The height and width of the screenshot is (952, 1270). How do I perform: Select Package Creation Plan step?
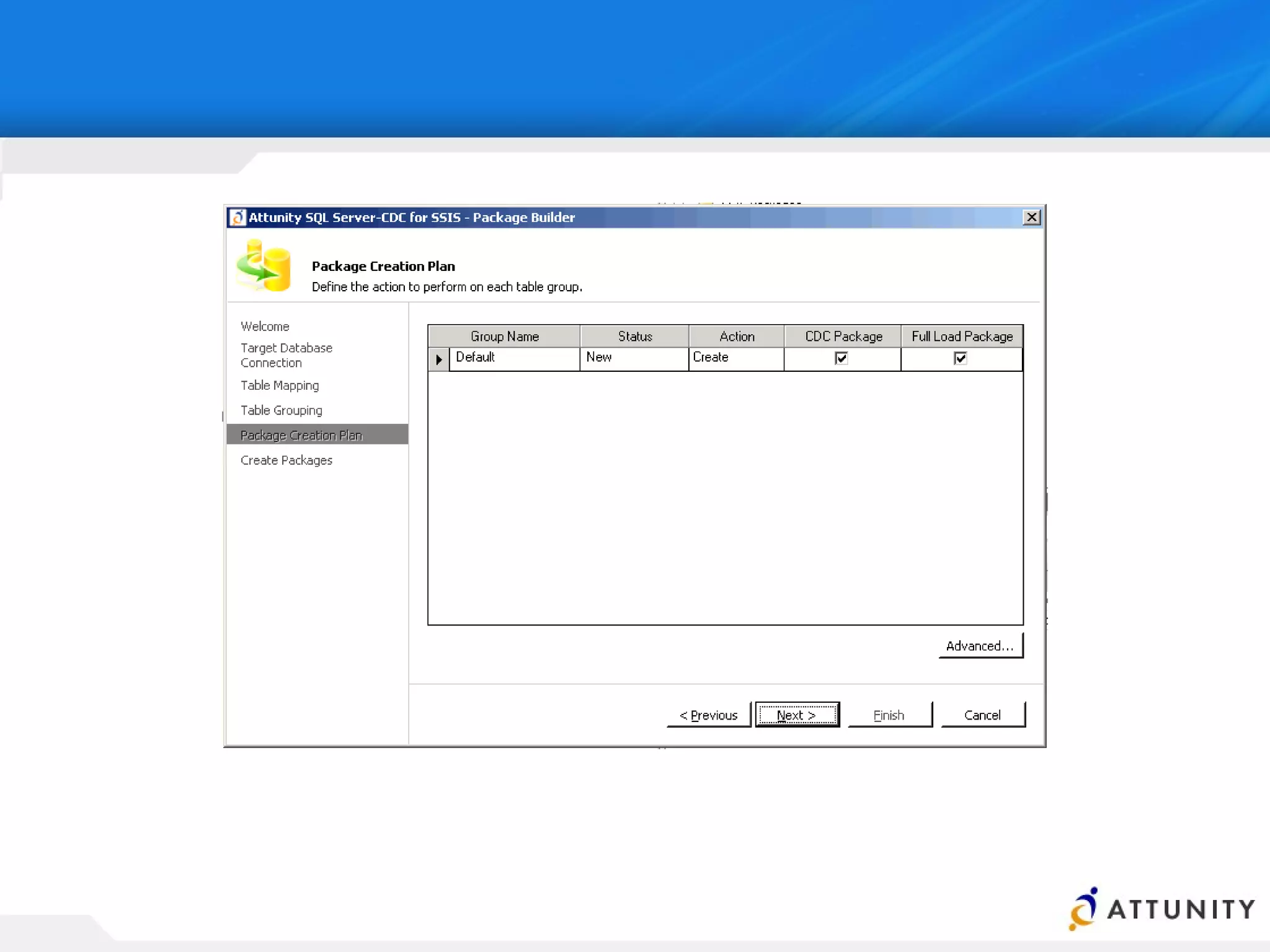point(317,434)
